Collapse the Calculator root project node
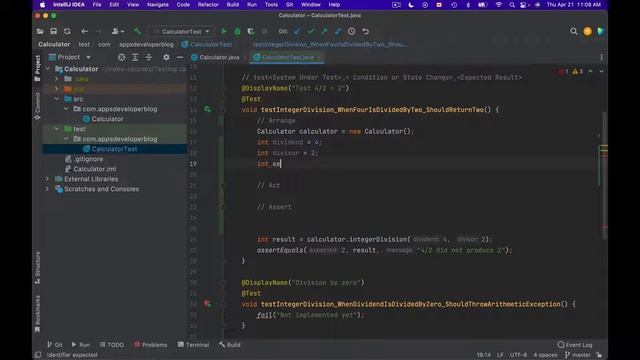Viewport: 640px width, 360px height. coord(48,69)
